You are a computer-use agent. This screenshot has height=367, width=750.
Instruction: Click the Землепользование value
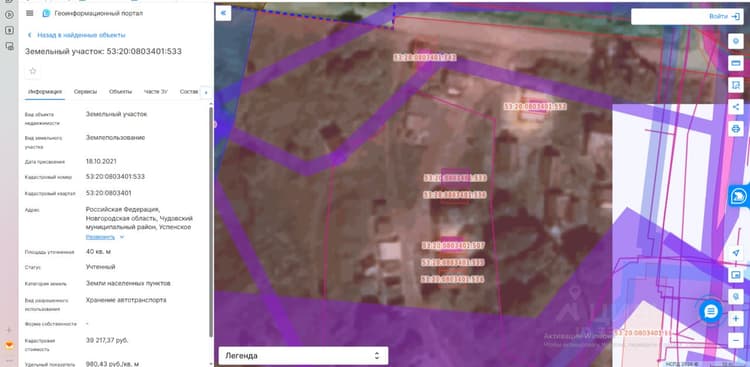coord(115,137)
